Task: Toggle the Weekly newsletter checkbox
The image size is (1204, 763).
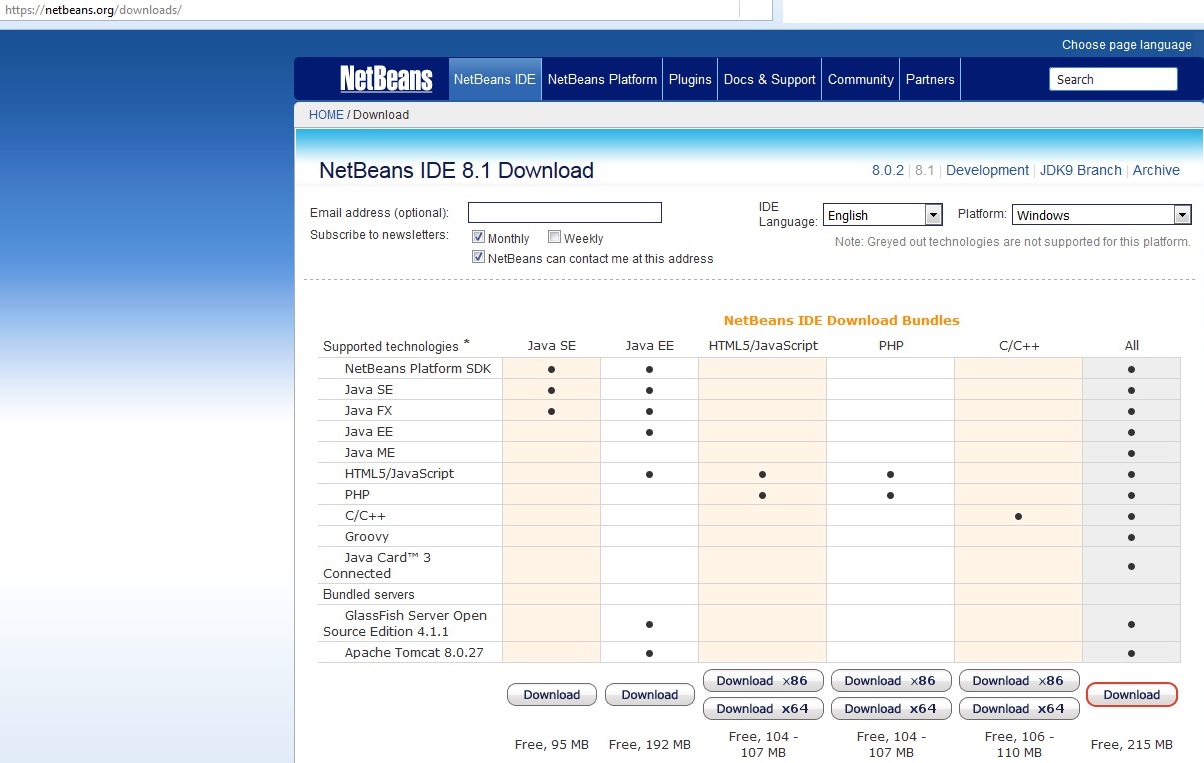Action: point(554,237)
